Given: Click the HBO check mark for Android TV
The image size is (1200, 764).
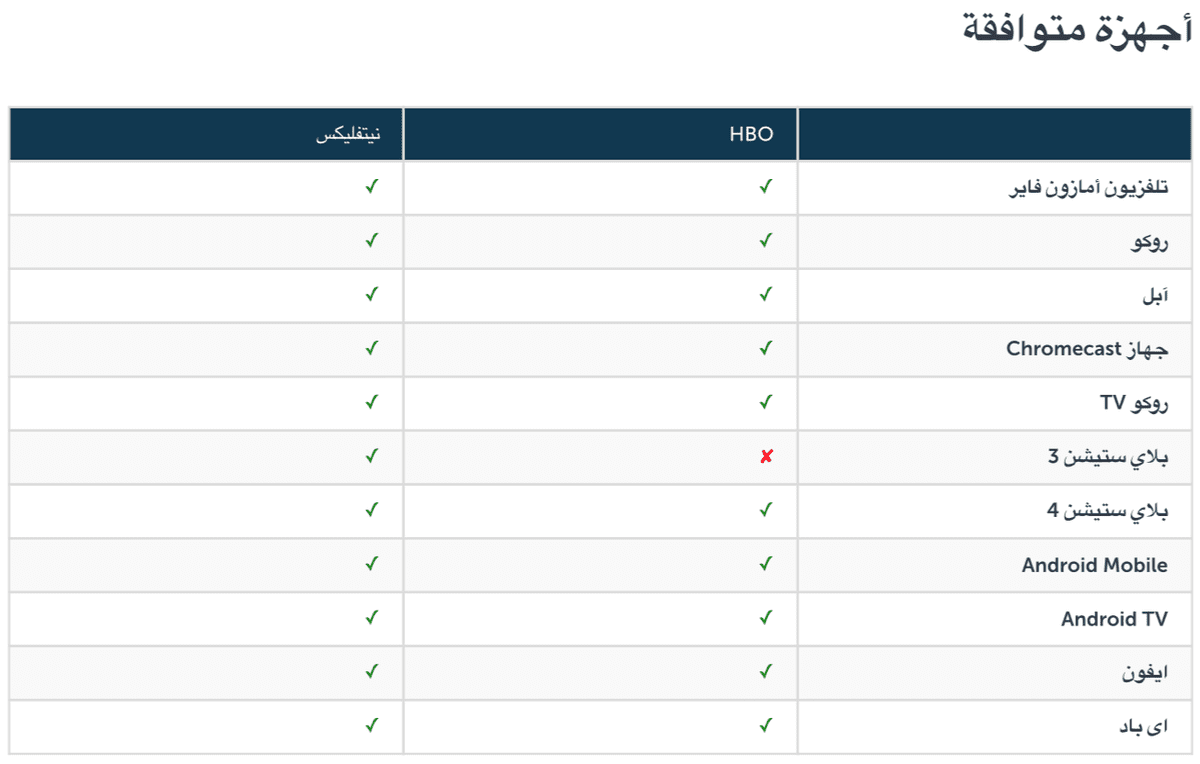Looking at the screenshot, I should (x=766, y=618).
